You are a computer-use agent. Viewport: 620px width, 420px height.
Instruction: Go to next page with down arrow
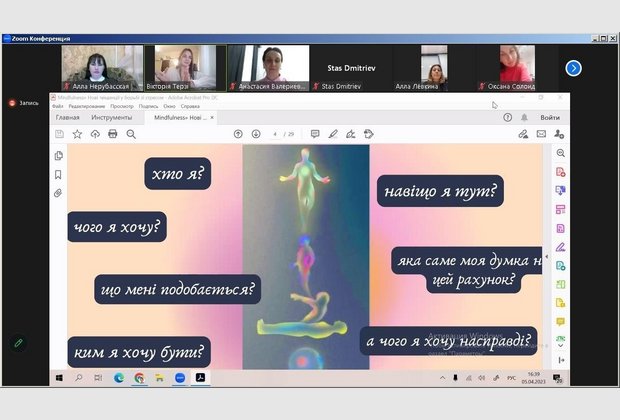coord(256,134)
